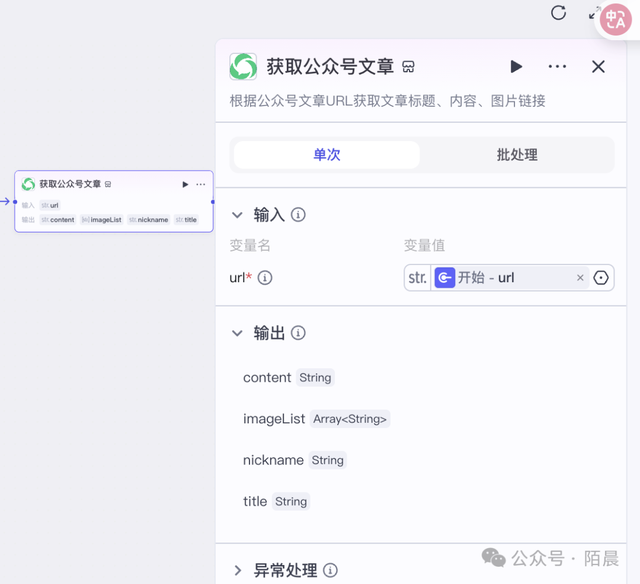The width and height of the screenshot is (640, 584).
Task: Show the info tooltip beside url
Action: [265, 278]
